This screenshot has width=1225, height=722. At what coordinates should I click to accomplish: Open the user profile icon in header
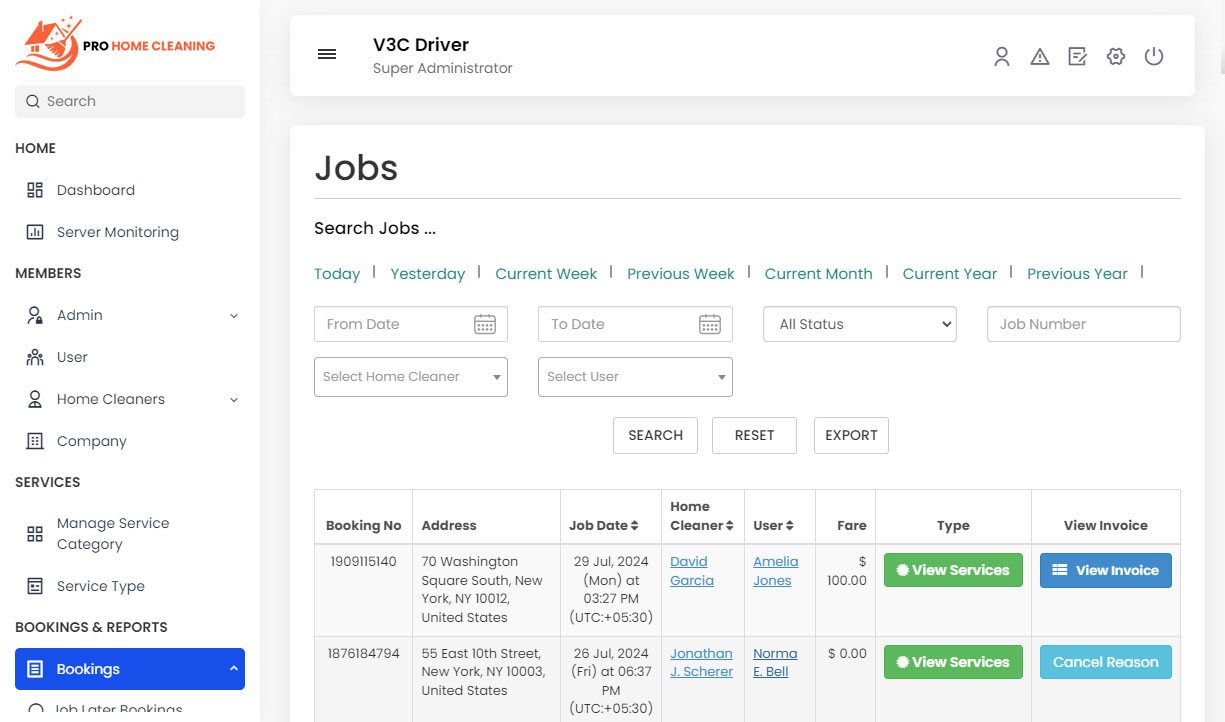click(1001, 57)
